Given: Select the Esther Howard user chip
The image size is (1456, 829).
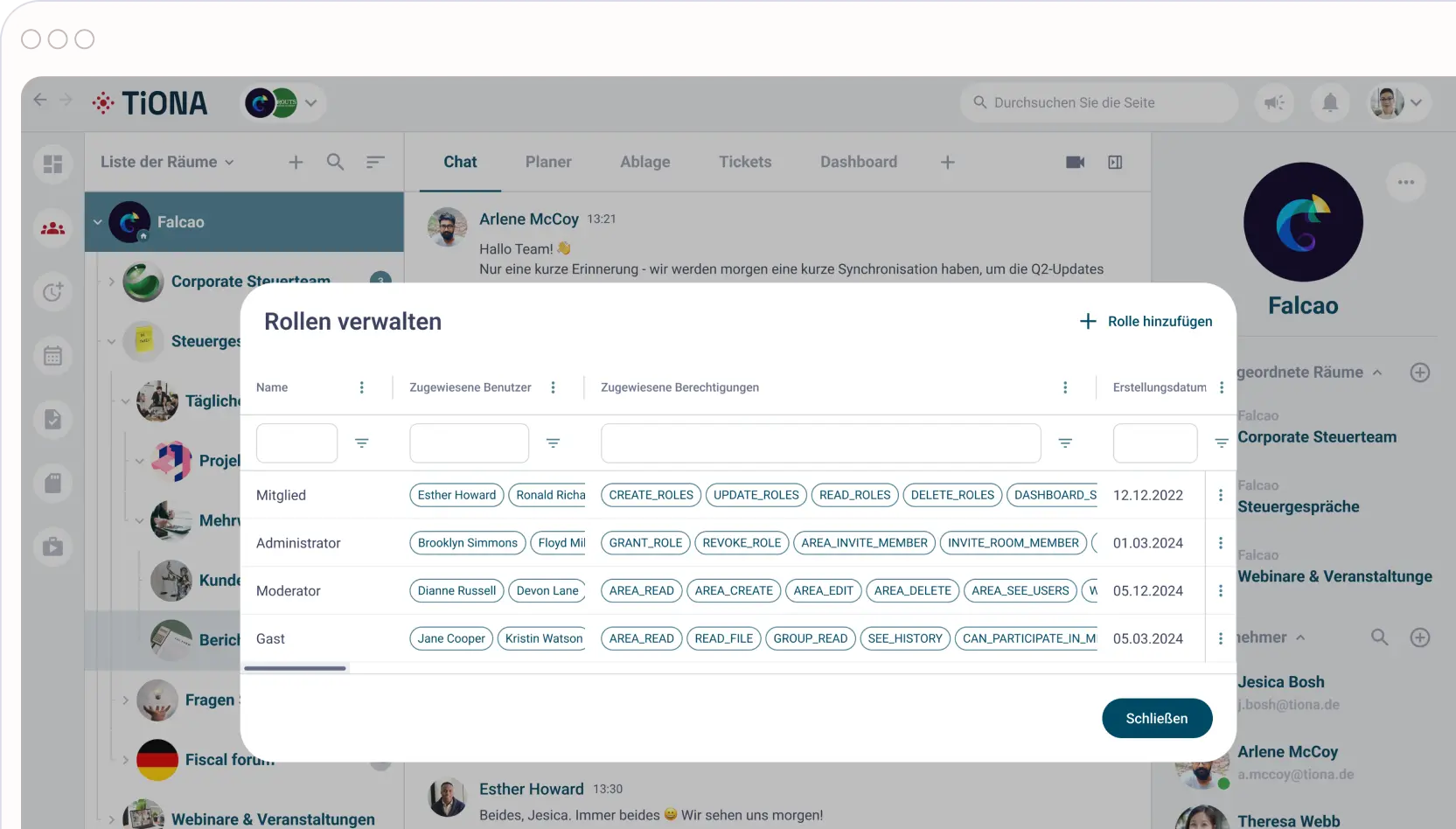Looking at the screenshot, I should 456,495.
